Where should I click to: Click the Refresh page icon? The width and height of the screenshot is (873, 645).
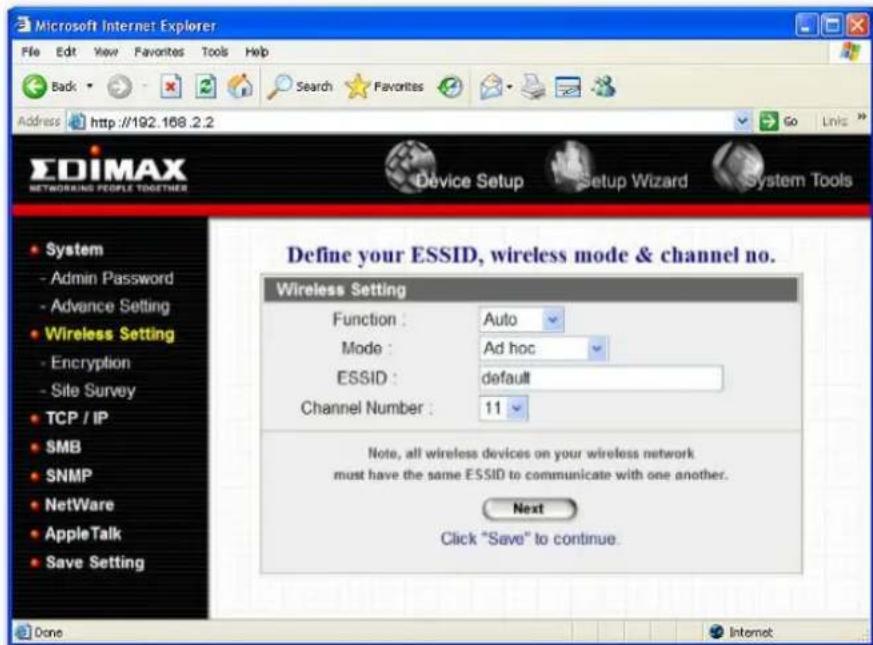[x=205, y=87]
